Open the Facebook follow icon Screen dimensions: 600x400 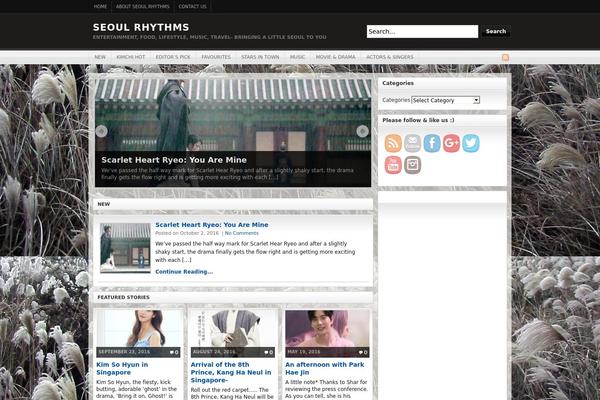(x=432, y=143)
